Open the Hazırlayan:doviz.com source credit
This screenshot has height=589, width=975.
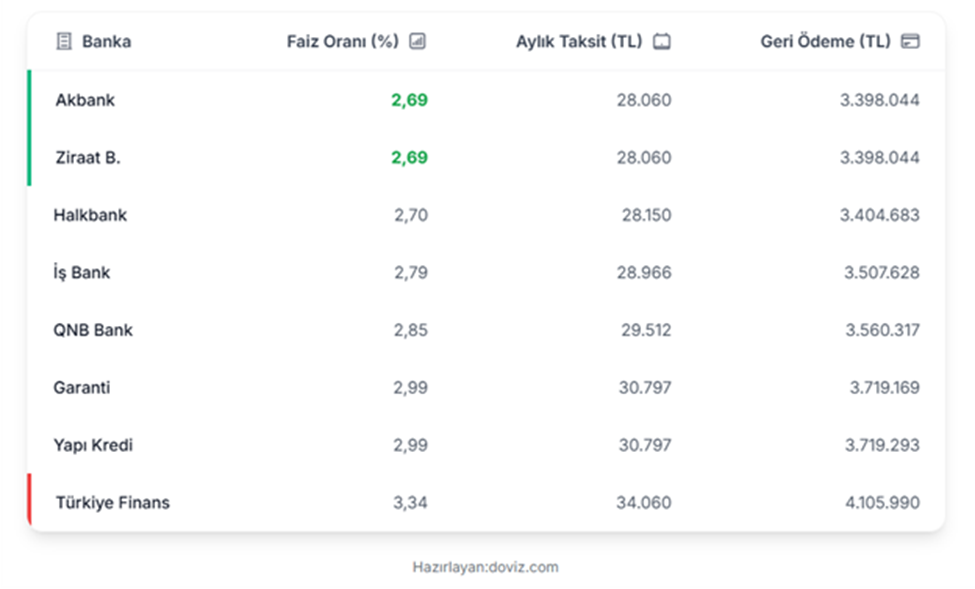pyautogui.click(x=485, y=567)
